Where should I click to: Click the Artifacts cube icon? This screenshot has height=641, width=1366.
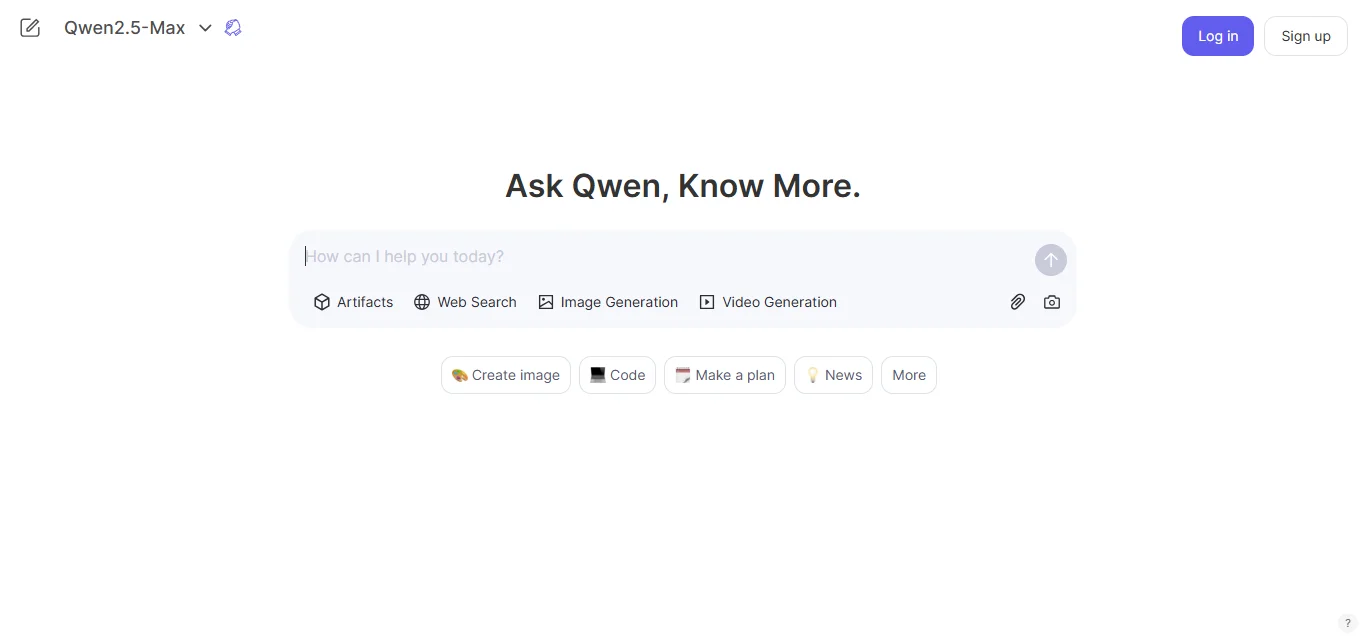click(x=321, y=301)
